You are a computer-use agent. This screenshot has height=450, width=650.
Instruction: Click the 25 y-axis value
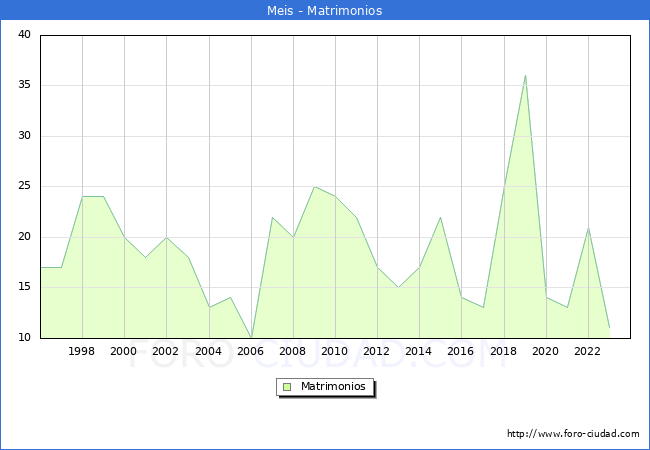pyautogui.click(x=24, y=186)
